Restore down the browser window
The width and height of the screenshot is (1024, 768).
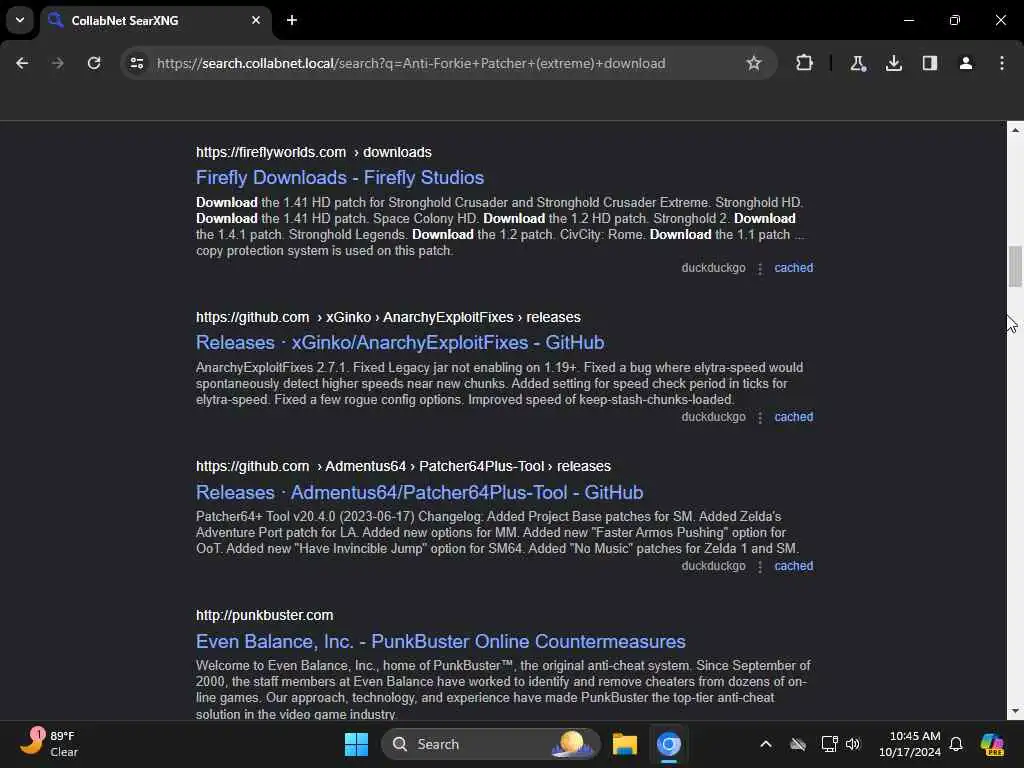[x=955, y=20]
